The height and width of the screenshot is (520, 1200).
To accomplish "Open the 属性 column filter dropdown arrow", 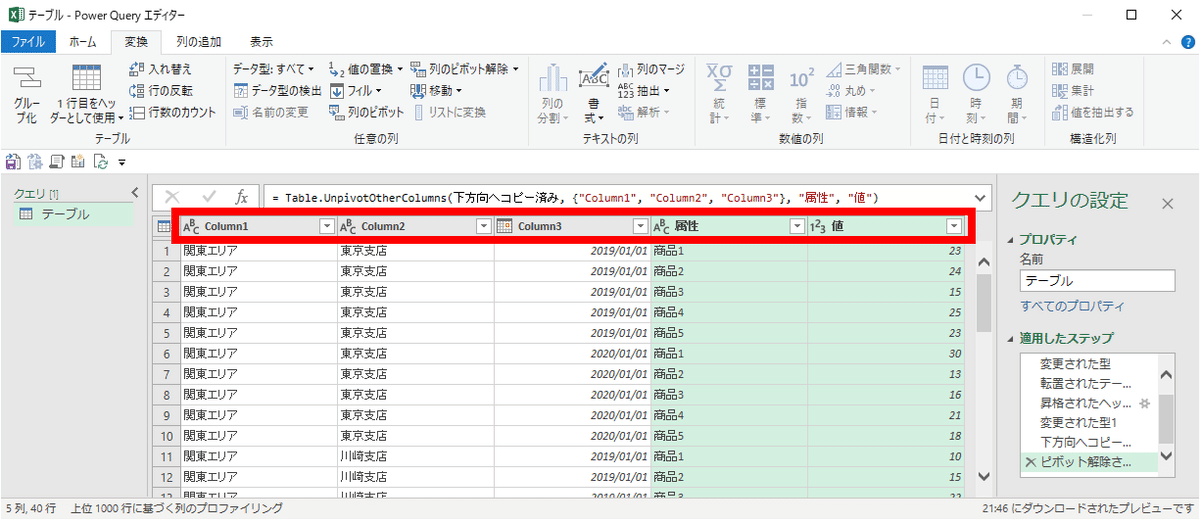I will tap(796, 227).
